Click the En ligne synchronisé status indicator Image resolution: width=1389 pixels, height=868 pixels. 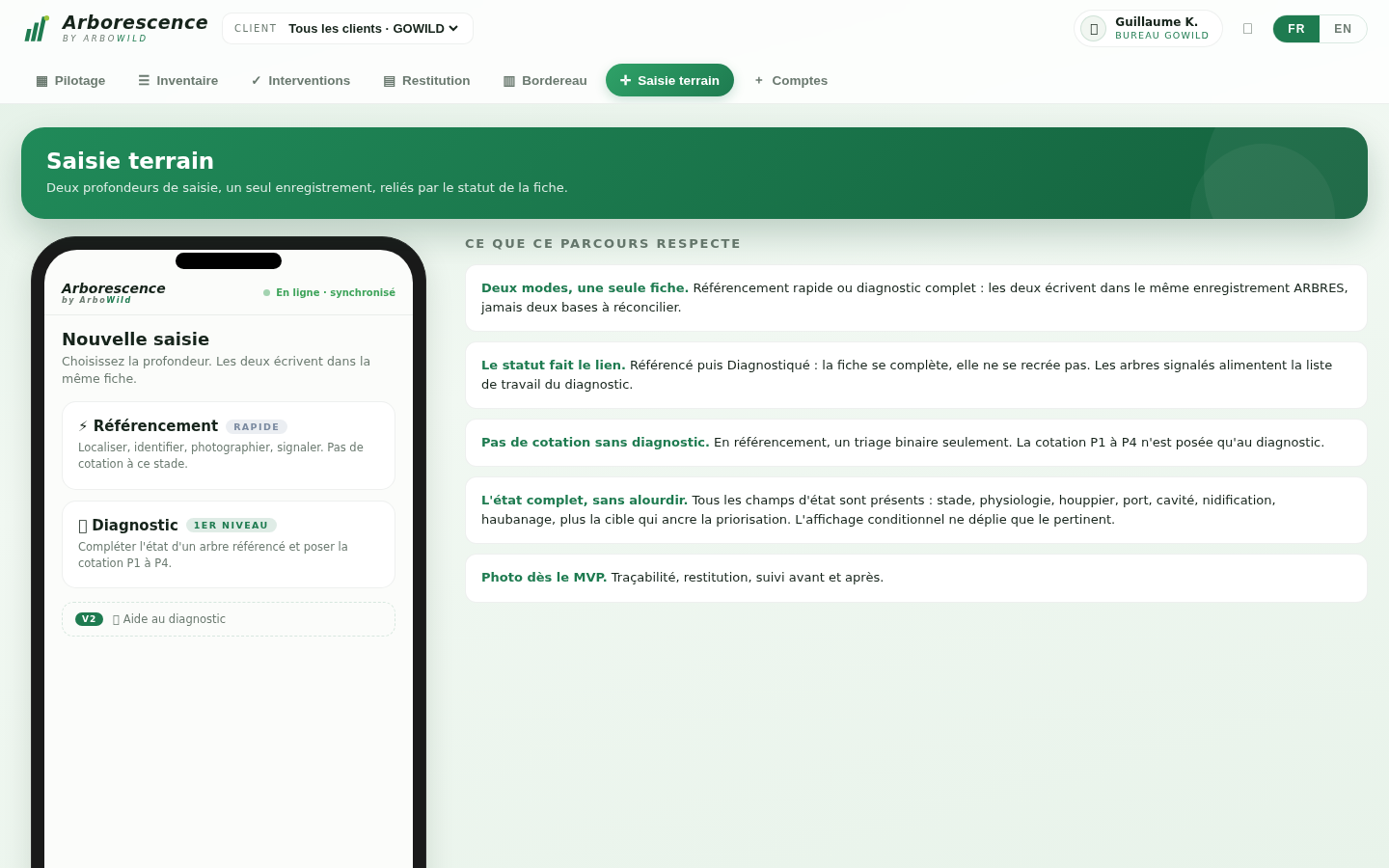click(329, 292)
